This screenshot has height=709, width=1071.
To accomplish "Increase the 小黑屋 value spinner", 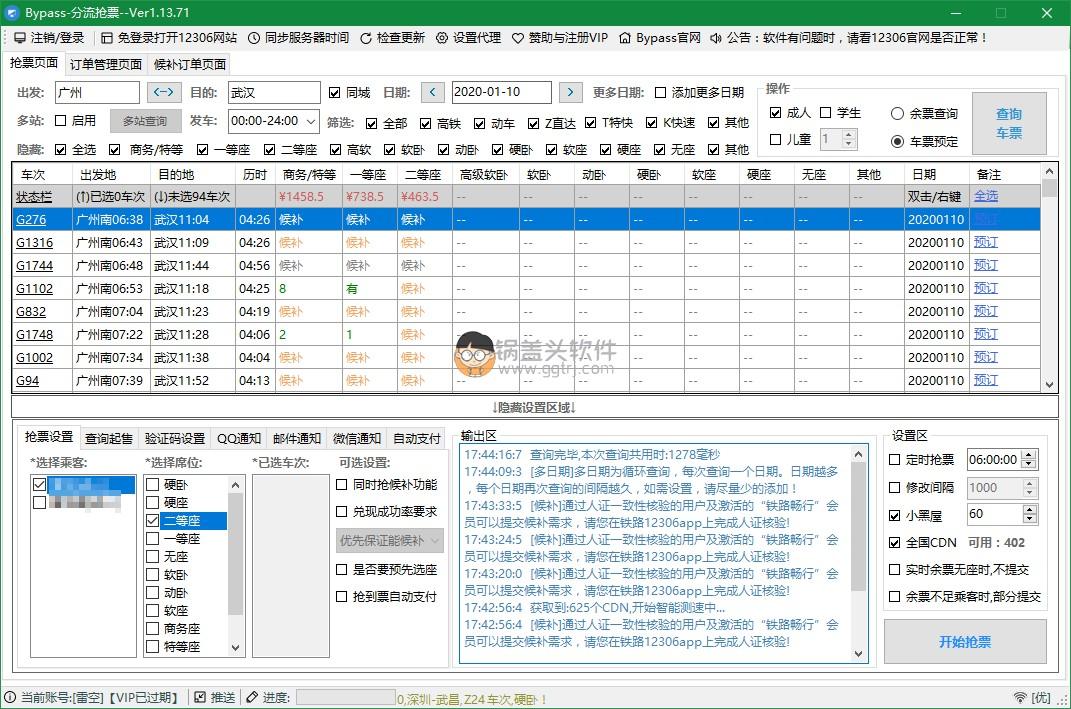I will pyautogui.click(x=1029, y=510).
